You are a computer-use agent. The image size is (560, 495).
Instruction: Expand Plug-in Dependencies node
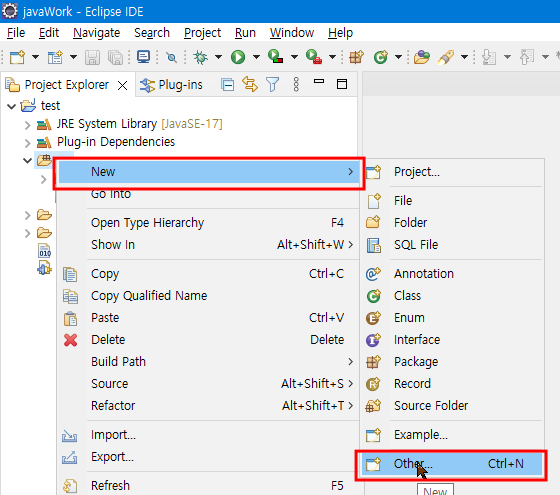(x=28, y=143)
